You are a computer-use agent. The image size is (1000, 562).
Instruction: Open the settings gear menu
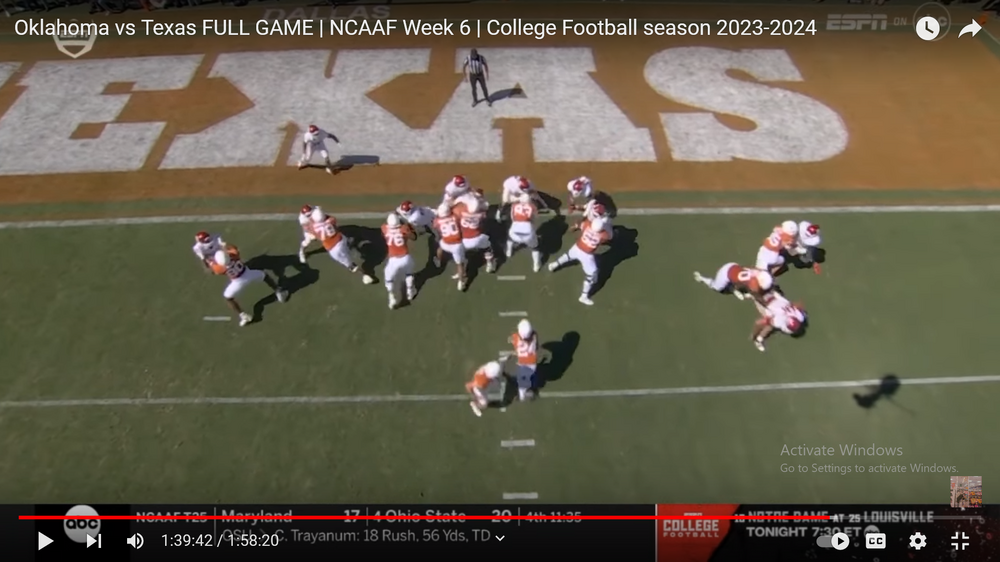917,541
